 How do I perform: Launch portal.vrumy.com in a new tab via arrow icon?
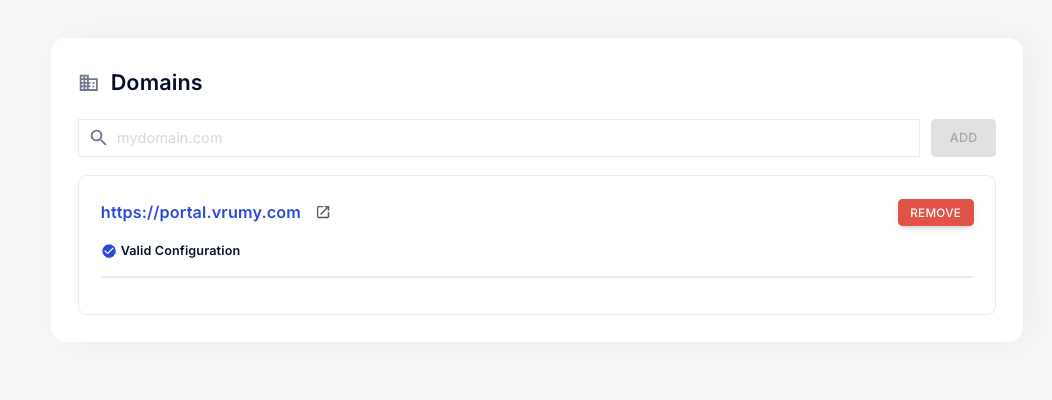(x=323, y=212)
